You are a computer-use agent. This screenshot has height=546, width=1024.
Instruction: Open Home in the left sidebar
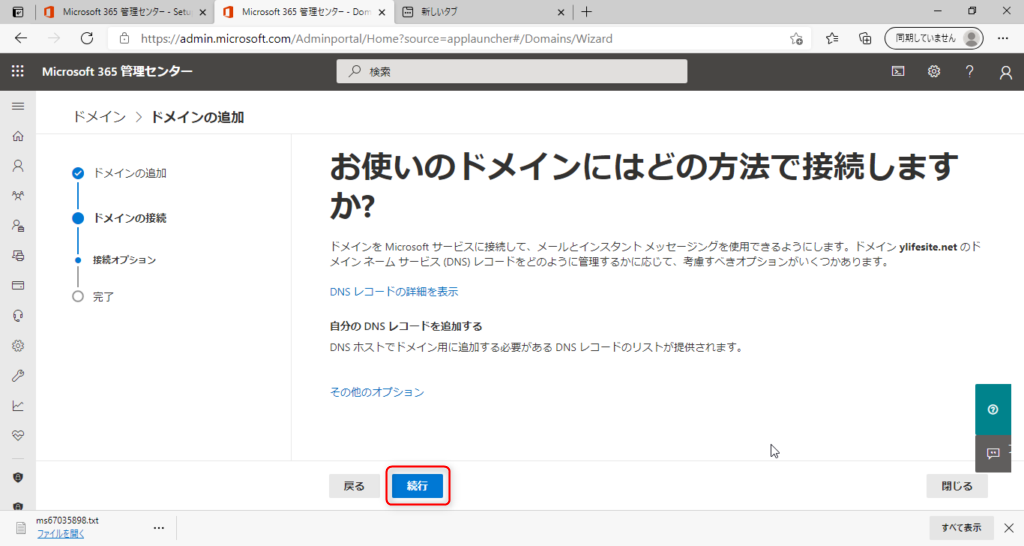coord(18,136)
